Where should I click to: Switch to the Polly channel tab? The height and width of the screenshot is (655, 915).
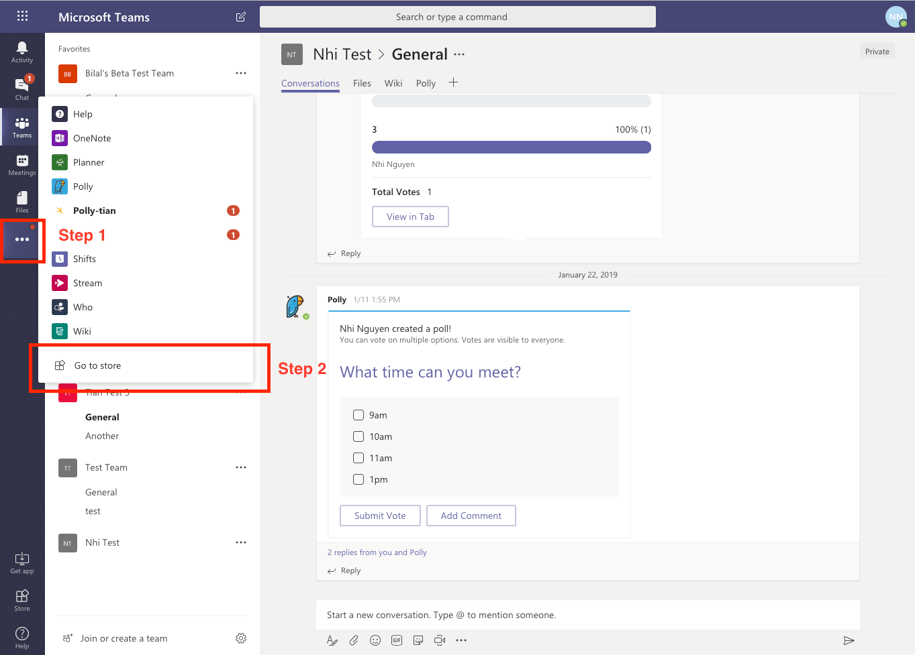pyautogui.click(x=426, y=83)
